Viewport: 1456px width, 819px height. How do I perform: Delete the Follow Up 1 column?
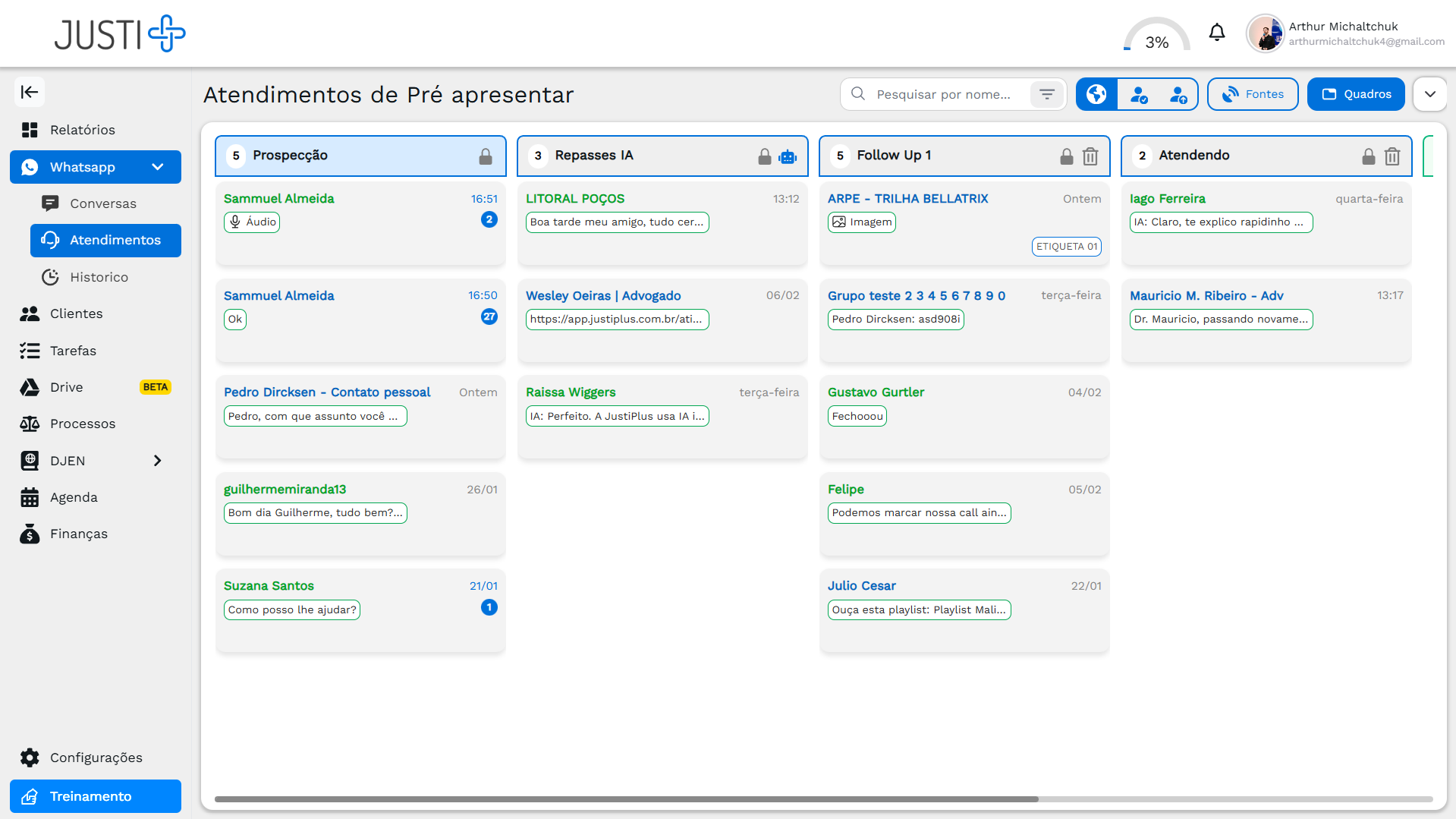[x=1090, y=156]
